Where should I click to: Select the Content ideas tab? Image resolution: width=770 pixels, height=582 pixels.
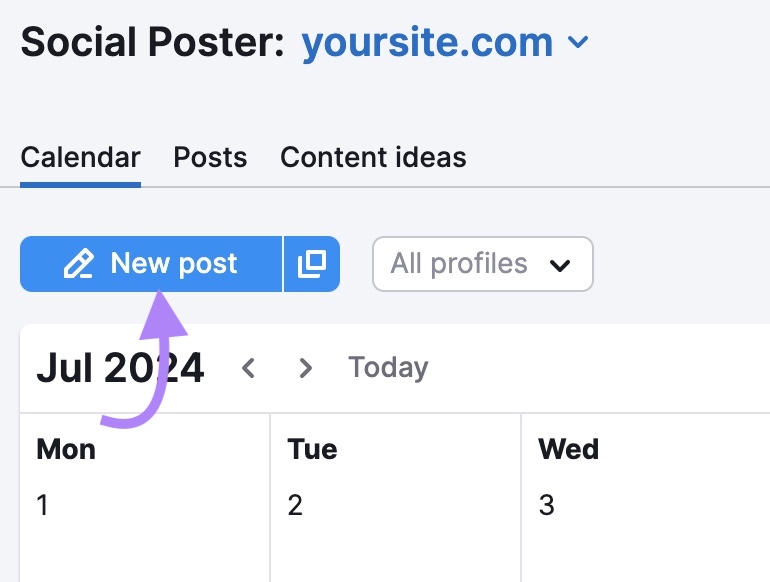pos(373,157)
